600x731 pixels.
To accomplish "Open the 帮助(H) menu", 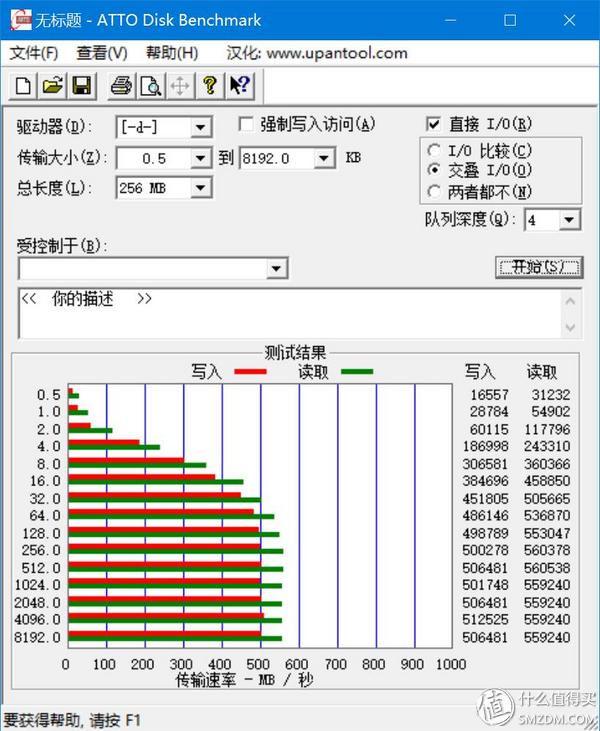I will coord(172,53).
